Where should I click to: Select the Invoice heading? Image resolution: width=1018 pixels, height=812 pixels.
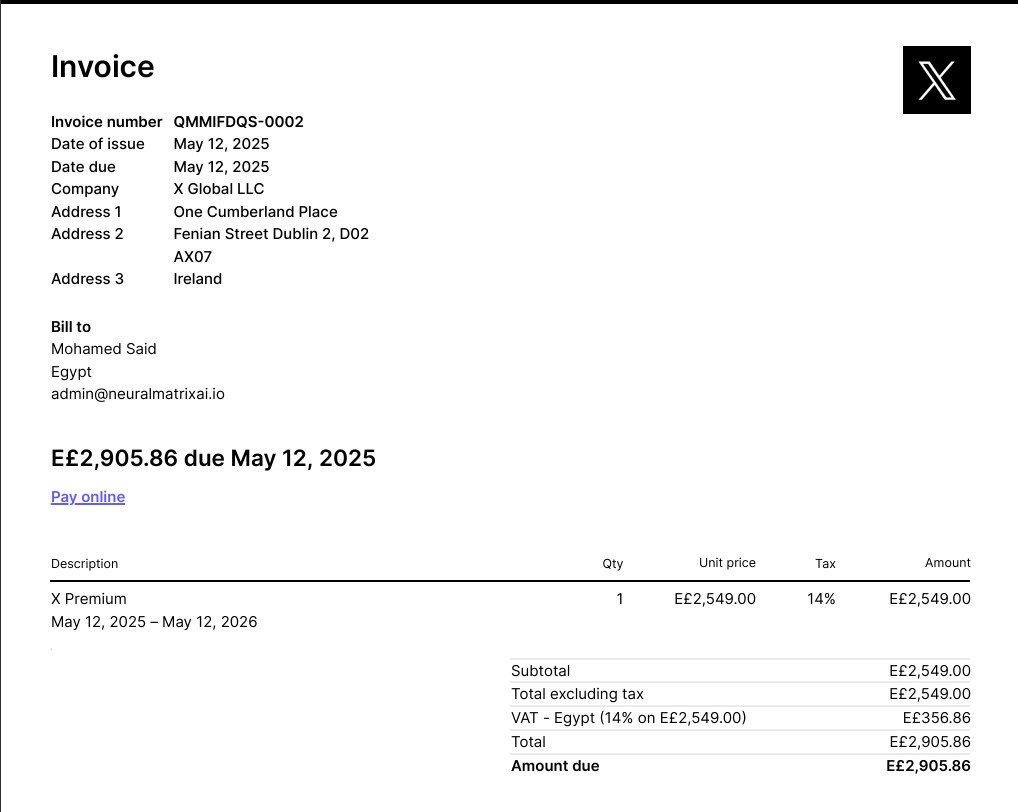click(103, 66)
